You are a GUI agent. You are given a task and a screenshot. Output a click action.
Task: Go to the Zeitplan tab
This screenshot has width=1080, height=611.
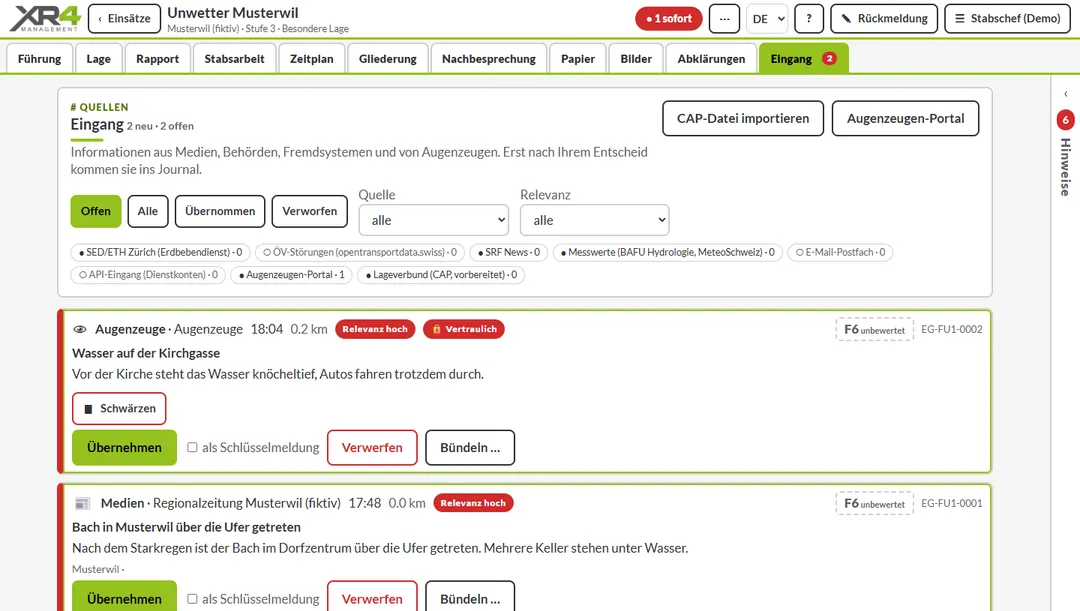[x=311, y=59]
